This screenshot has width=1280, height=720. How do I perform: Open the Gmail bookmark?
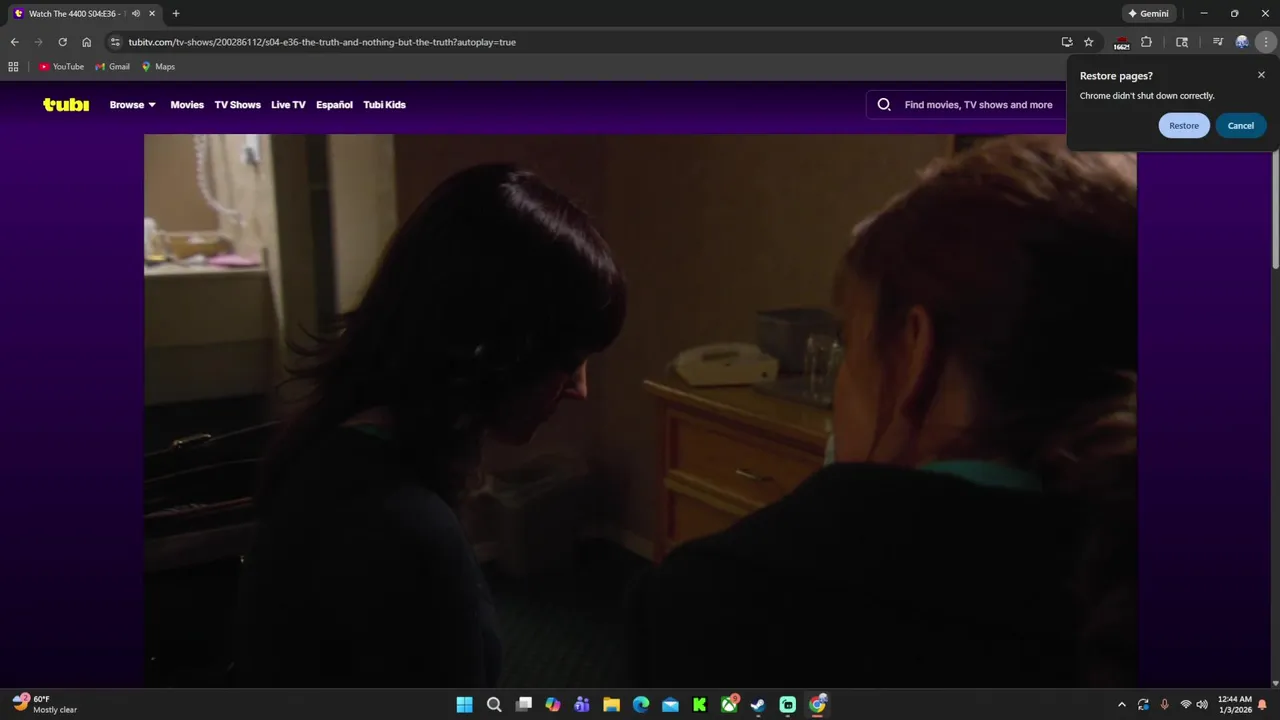112,67
